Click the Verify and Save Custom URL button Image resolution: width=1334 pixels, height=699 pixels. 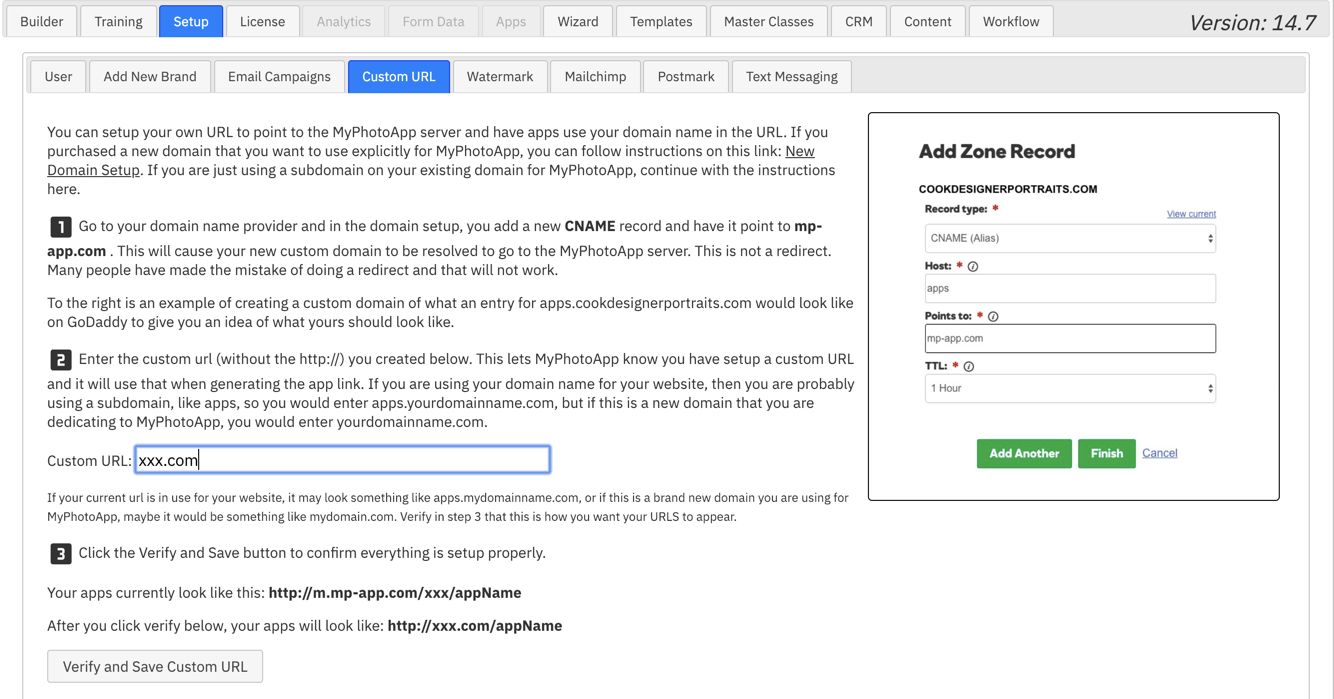(x=155, y=666)
